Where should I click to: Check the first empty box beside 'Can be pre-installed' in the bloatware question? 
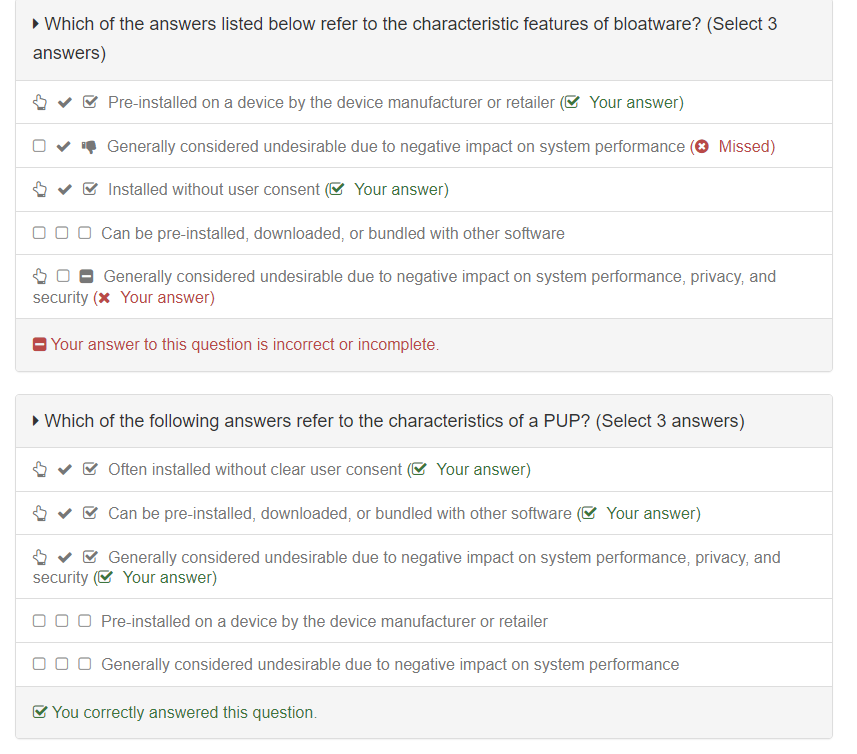39,233
